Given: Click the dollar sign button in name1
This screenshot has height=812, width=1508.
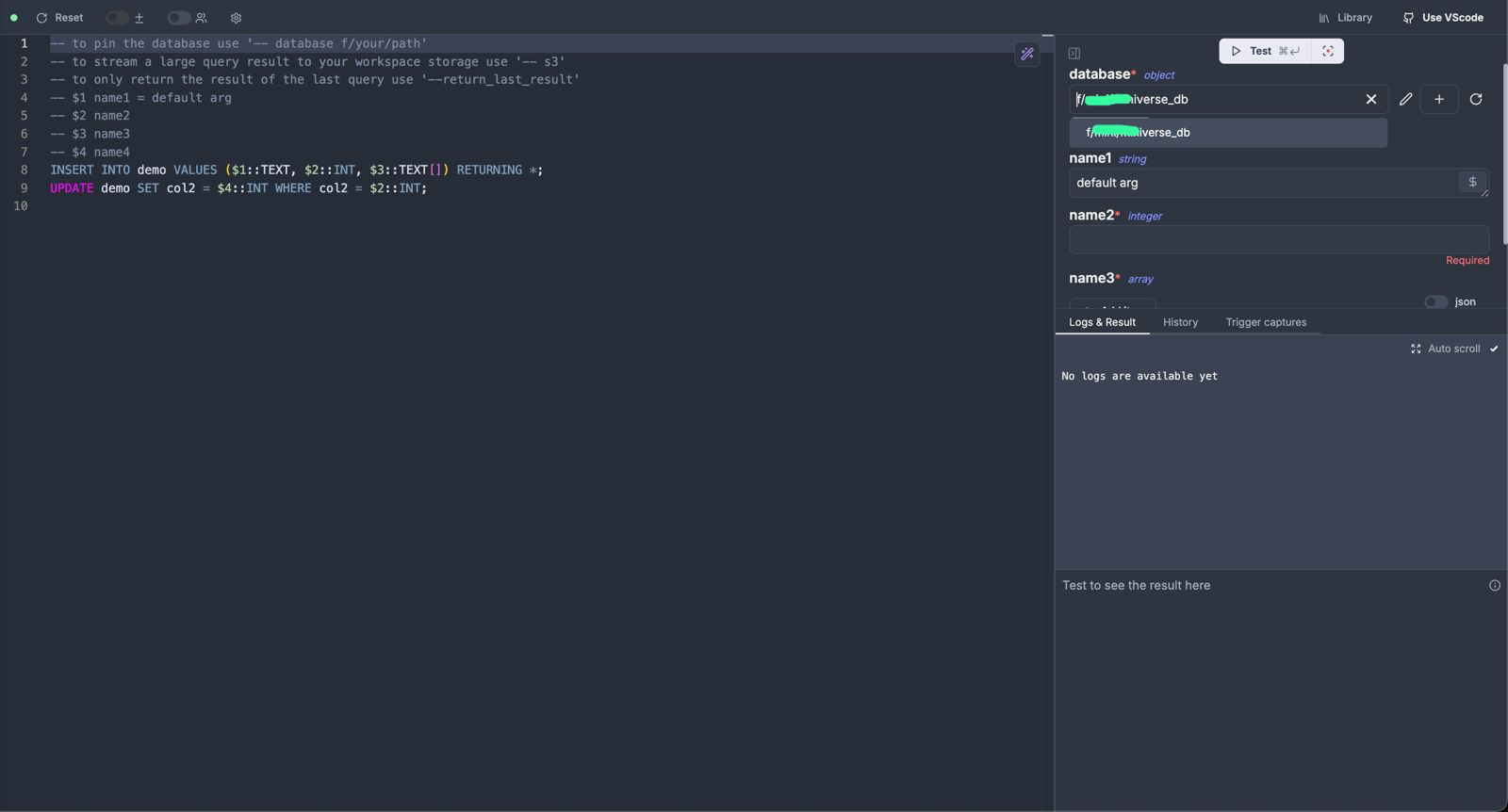Looking at the screenshot, I should (1472, 182).
